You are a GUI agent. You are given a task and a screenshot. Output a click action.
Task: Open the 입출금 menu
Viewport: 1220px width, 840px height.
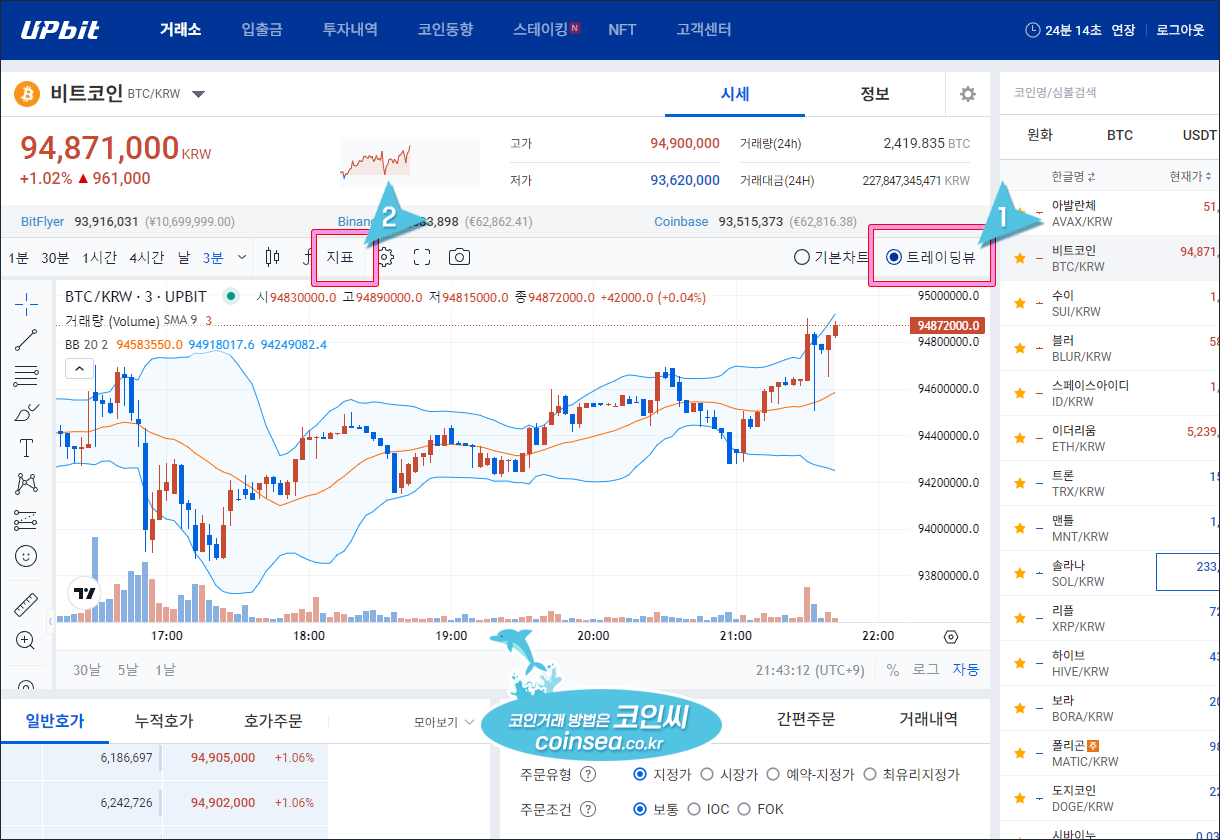[x=262, y=29]
